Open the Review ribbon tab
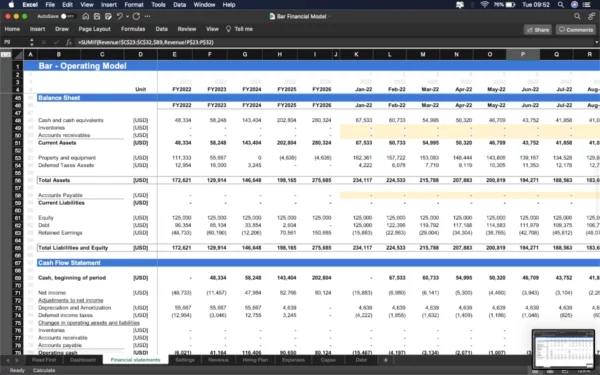 click(187, 29)
